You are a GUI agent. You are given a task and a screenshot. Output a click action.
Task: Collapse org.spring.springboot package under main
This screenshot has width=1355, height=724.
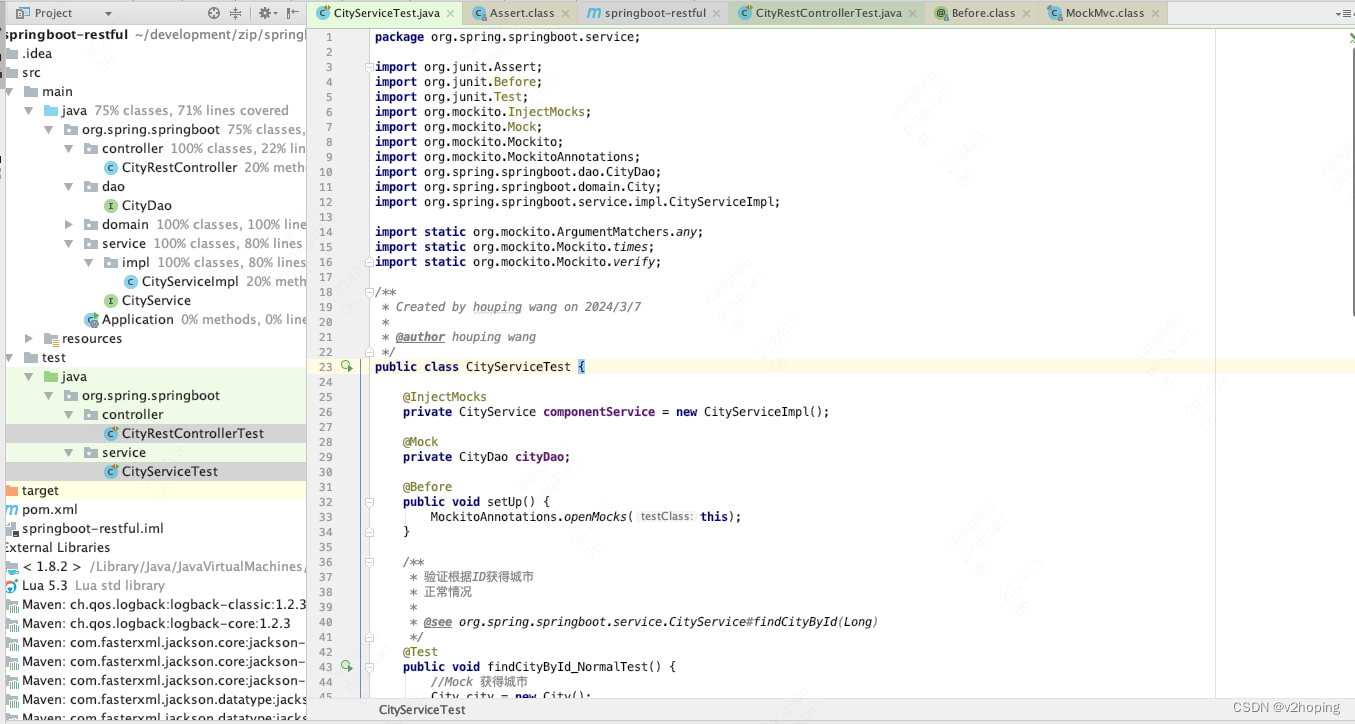[49, 130]
